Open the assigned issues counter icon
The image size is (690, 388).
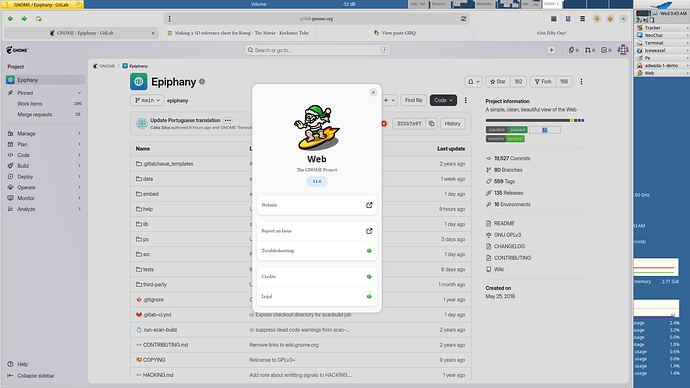click(x=573, y=50)
